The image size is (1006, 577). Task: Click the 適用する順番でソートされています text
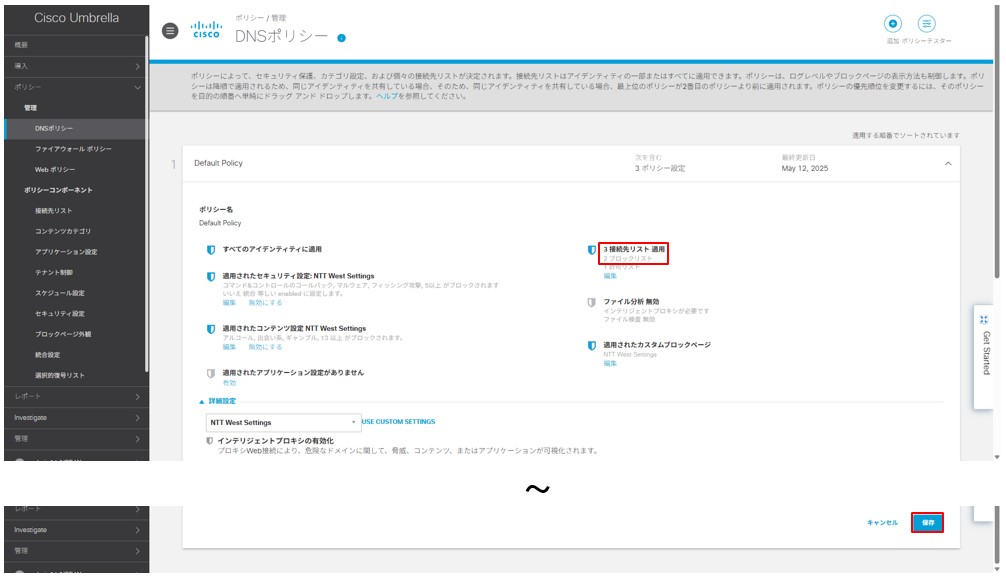(906, 135)
